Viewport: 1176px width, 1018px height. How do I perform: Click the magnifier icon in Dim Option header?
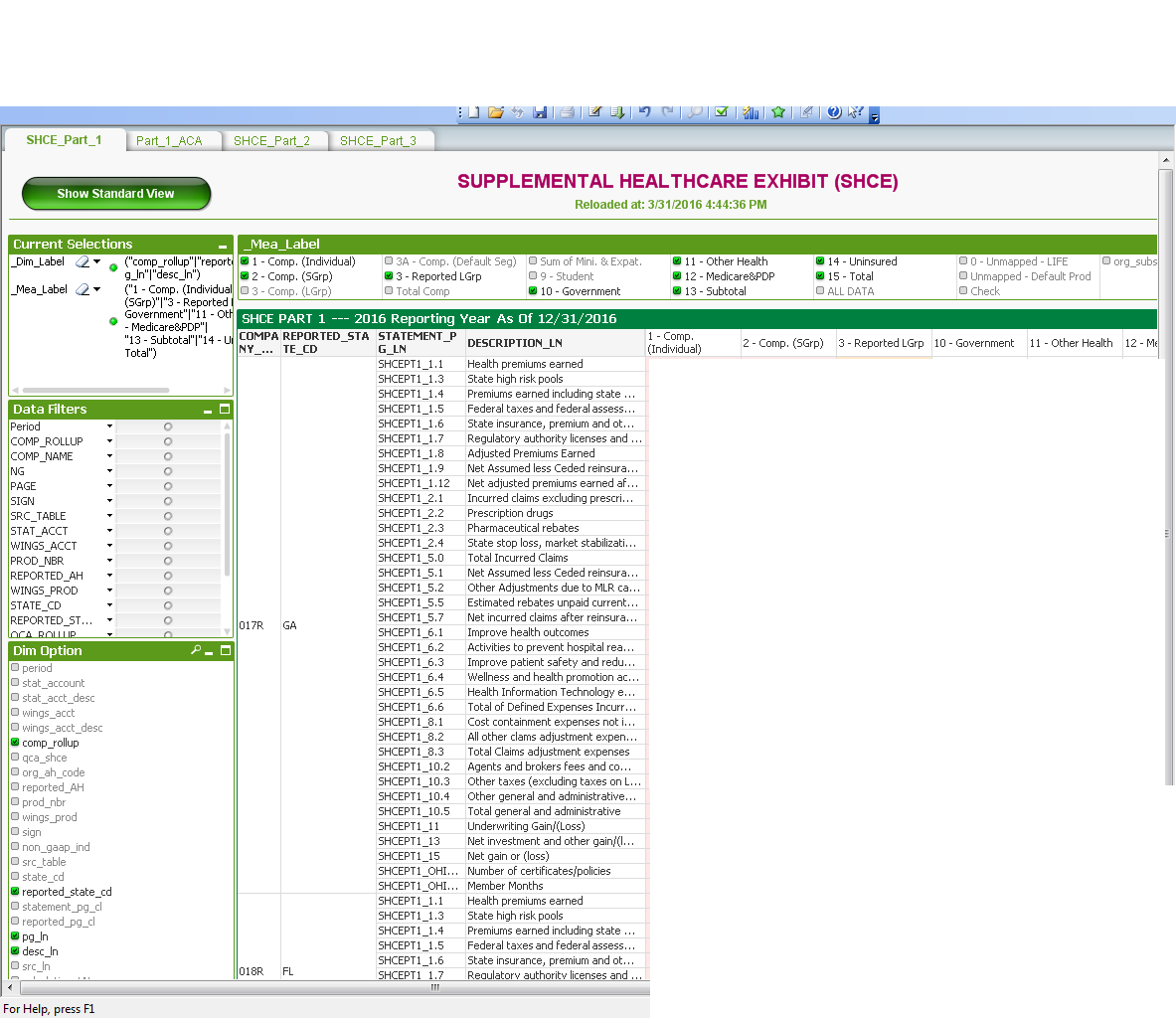pyautogui.click(x=195, y=651)
